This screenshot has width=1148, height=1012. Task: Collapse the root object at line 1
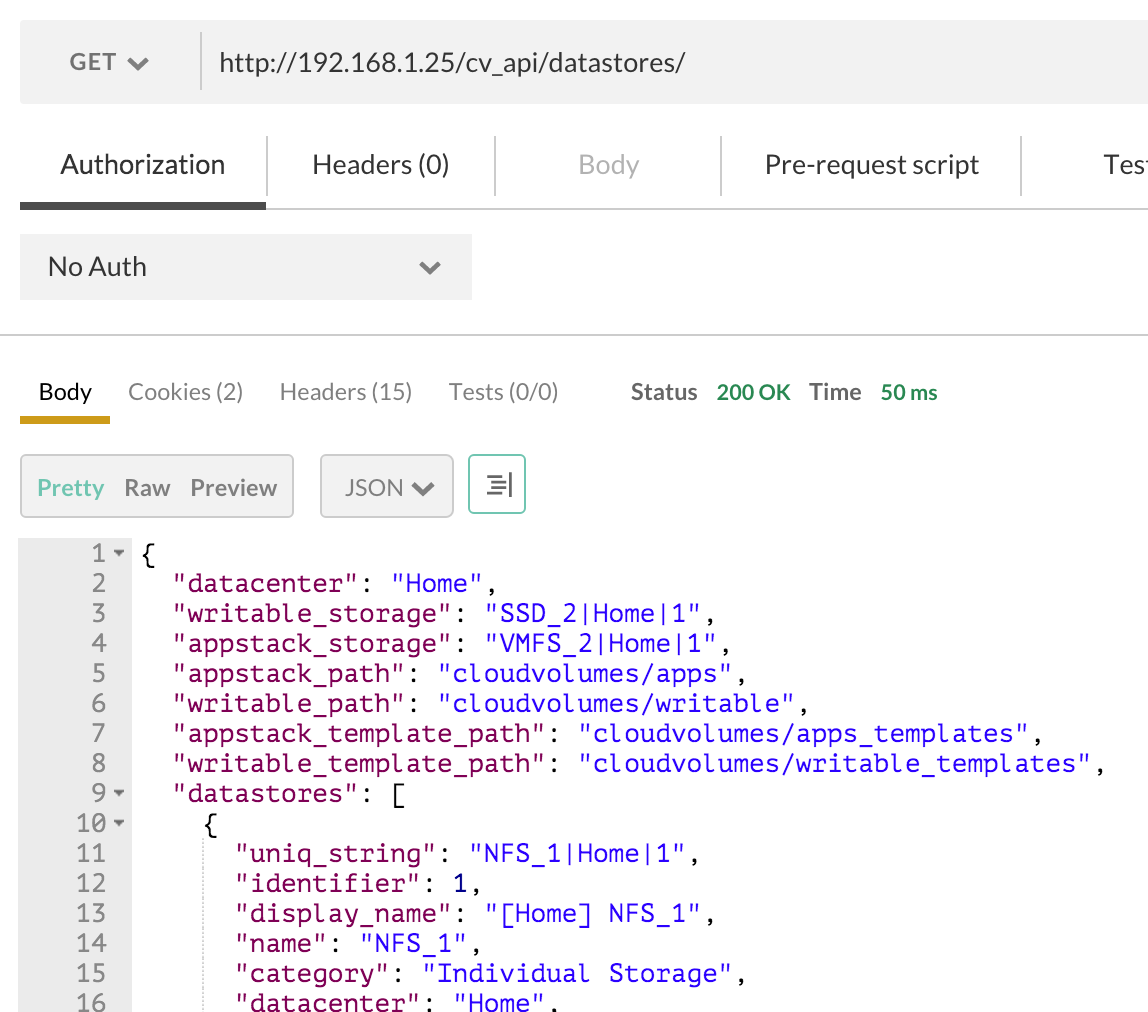coord(119,553)
